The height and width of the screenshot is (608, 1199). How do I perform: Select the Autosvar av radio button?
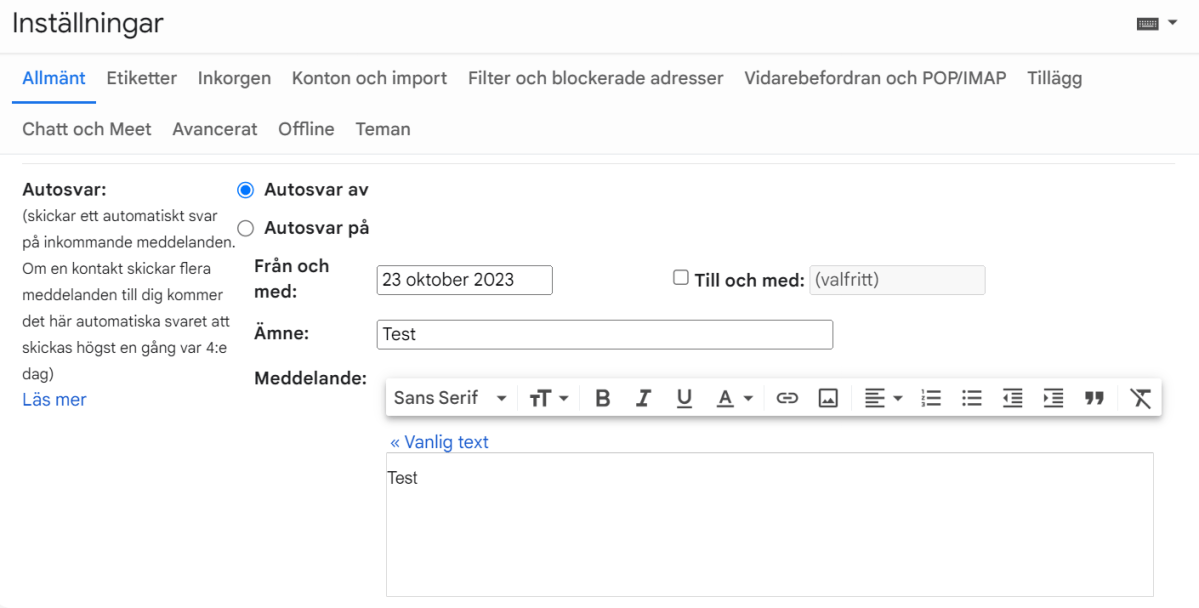[245, 189]
